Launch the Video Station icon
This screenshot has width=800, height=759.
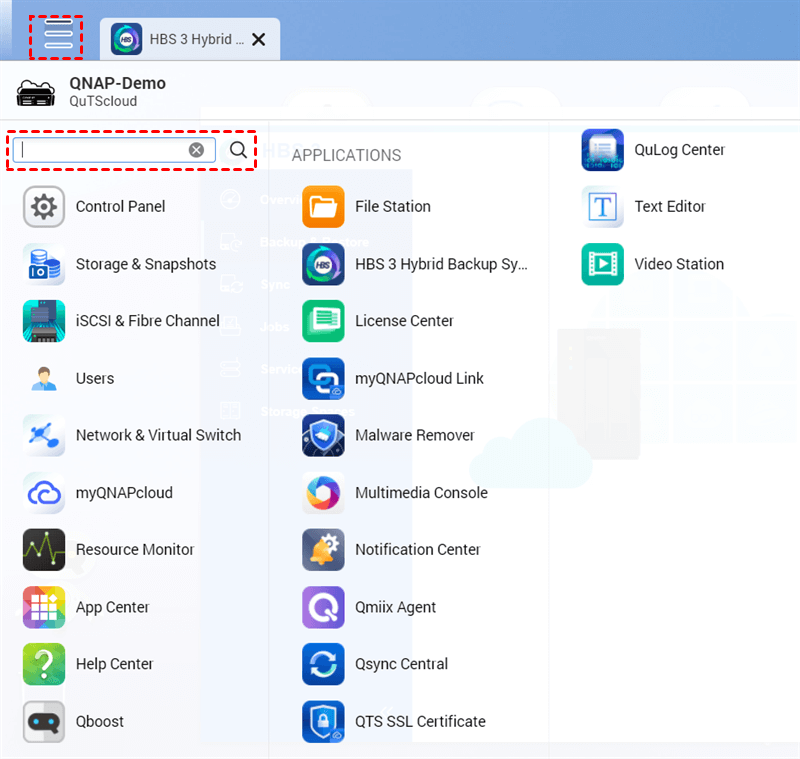pyautogui.click(x=603, y=264)
